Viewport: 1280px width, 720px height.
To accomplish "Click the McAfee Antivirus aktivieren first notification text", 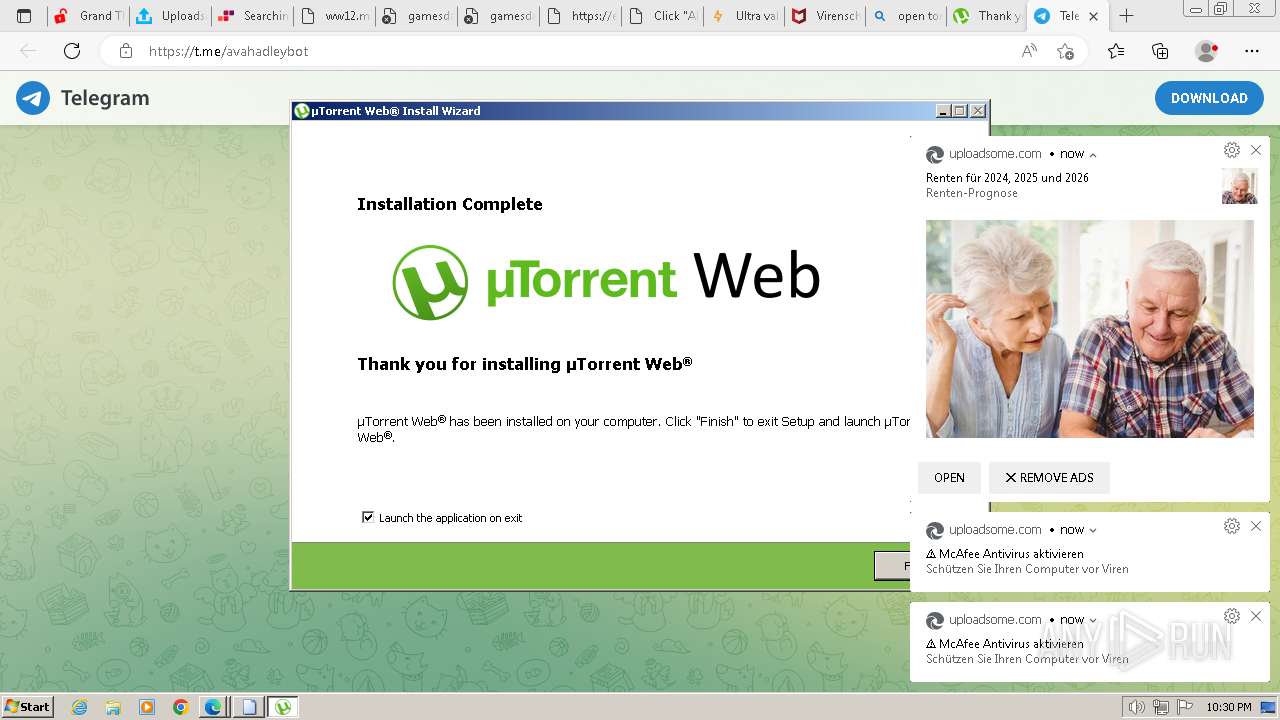I will coord(1004,553).
